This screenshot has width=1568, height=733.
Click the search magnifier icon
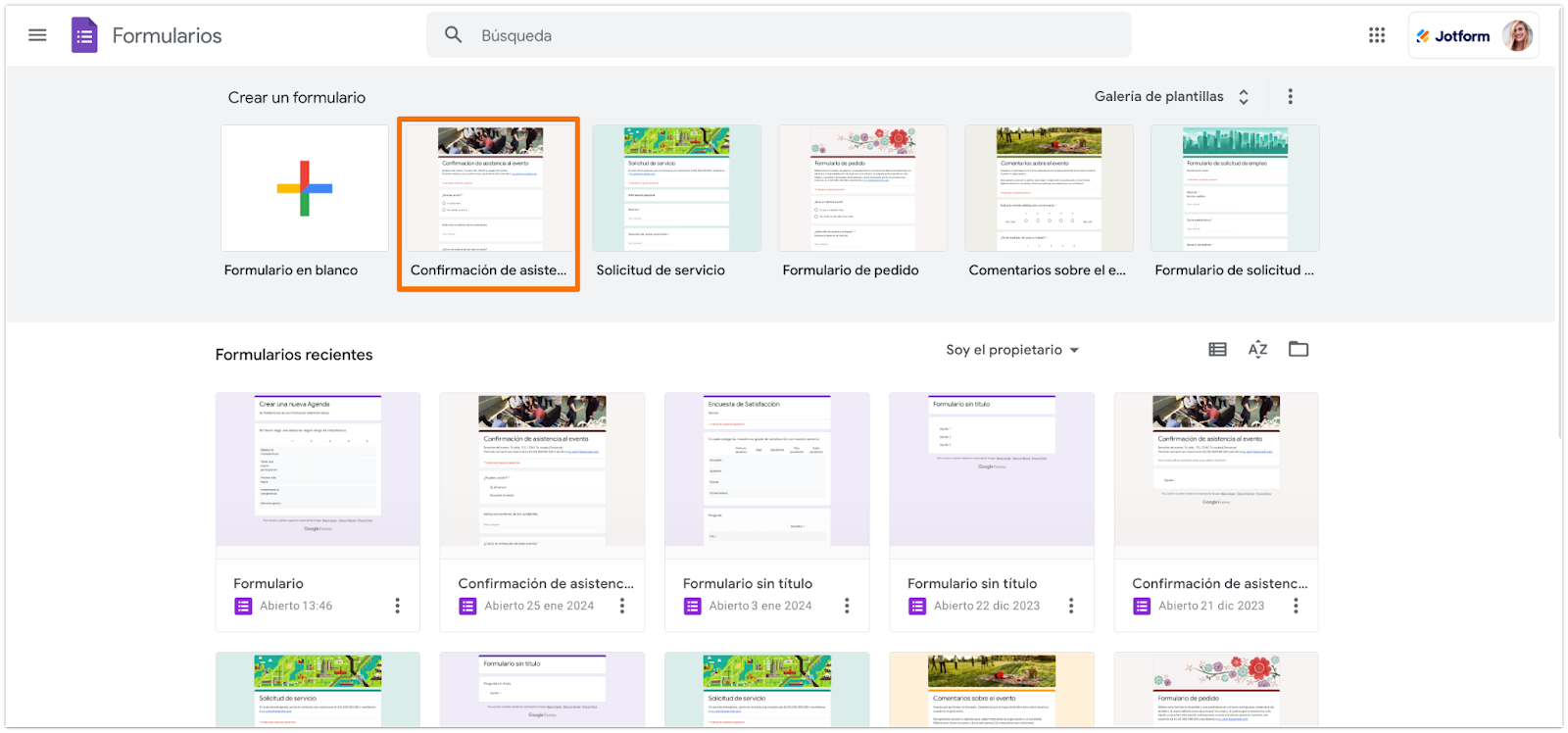(453, 35)
